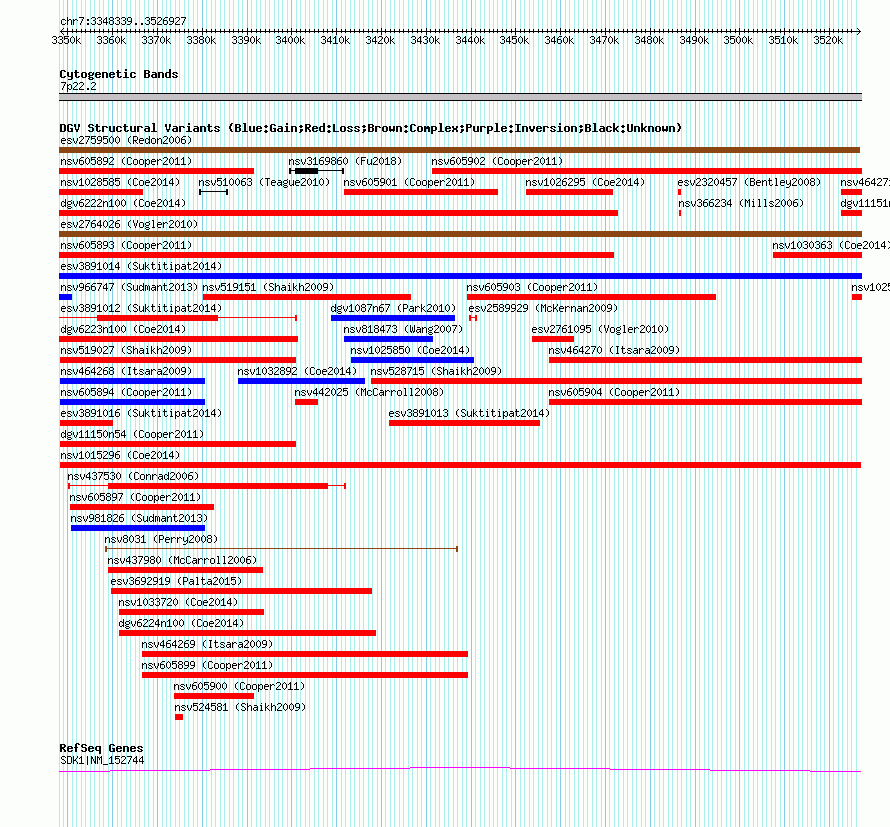
Task: Click esv3891016 (Suktitipat2014) label
Action: pyautogui.click(x=141, y=413)
